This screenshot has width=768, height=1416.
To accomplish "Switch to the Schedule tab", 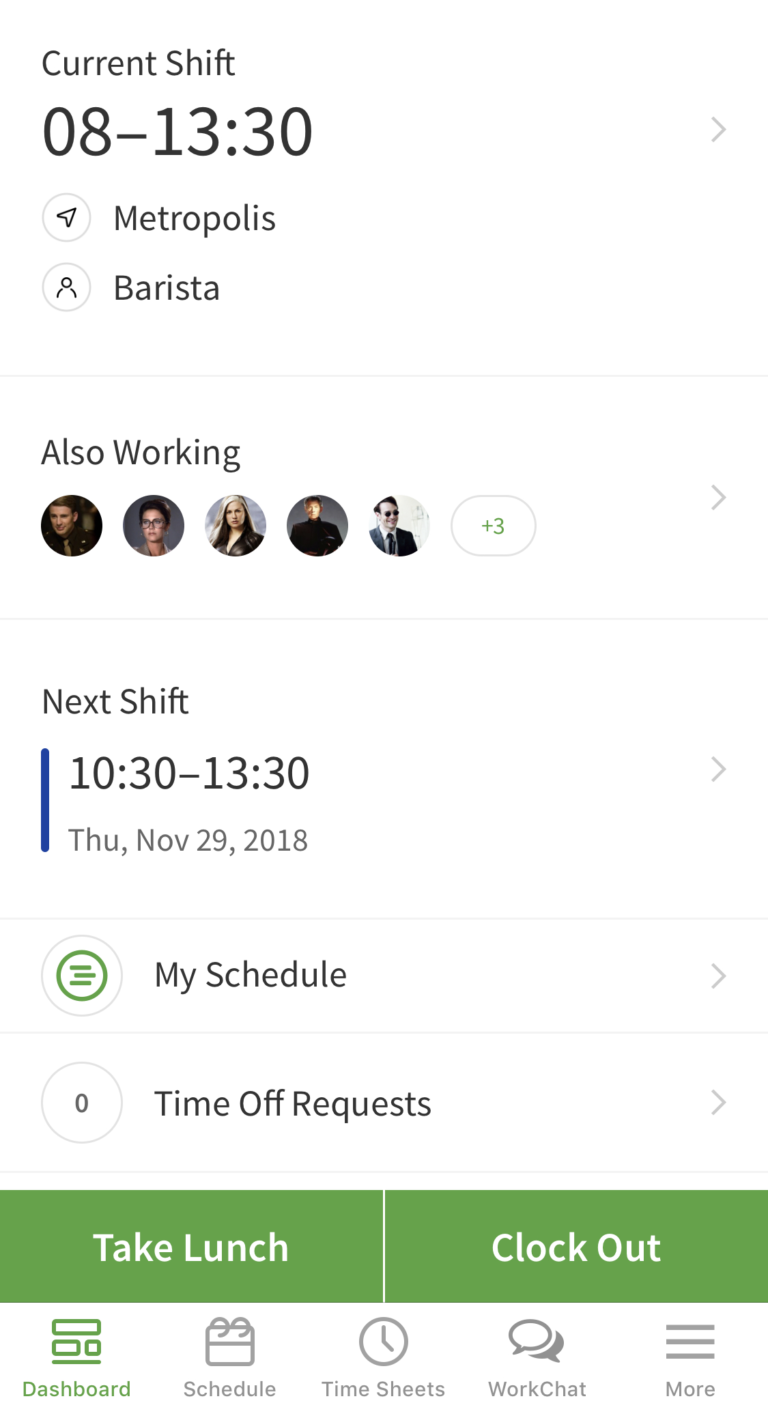I will (x=230, y=1355).
